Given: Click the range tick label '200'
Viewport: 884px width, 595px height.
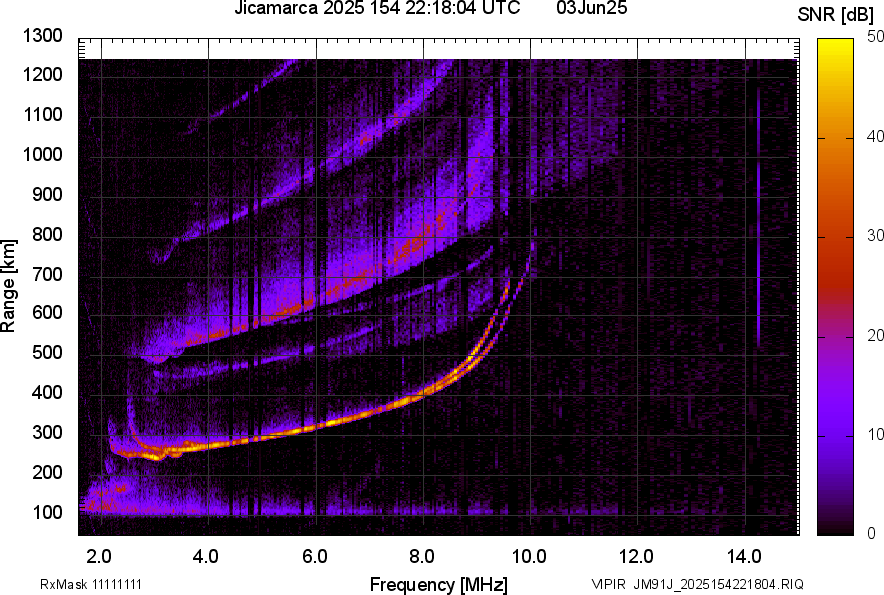Looking at the screenshot, I should click(x=47, y=472).
